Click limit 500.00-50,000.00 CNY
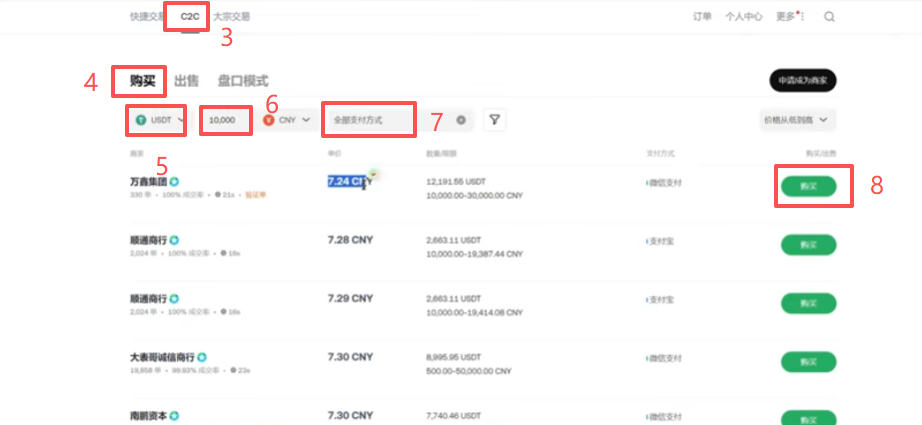Screen dimensions: 922x425 click(x=469, y=371)
